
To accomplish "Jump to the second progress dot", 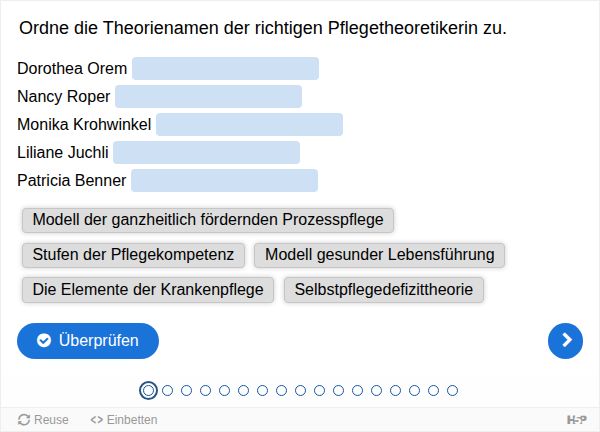I will pyautogui.click(x=168, y=390).
